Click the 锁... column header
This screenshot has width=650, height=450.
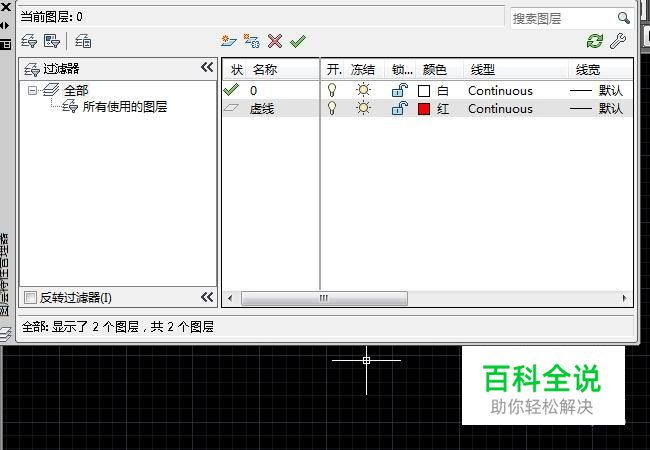tap(402, 69)
